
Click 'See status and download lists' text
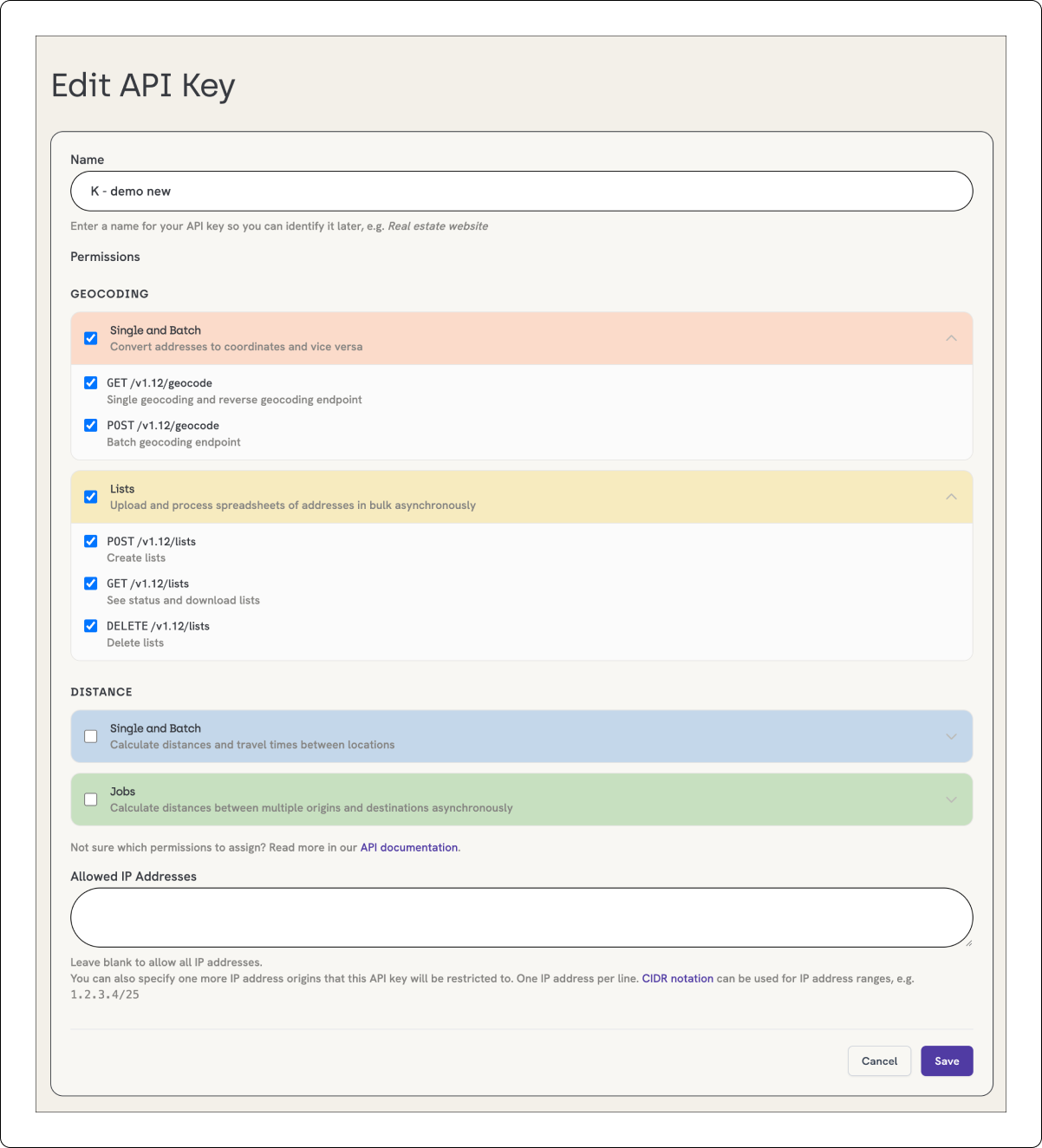183,600
